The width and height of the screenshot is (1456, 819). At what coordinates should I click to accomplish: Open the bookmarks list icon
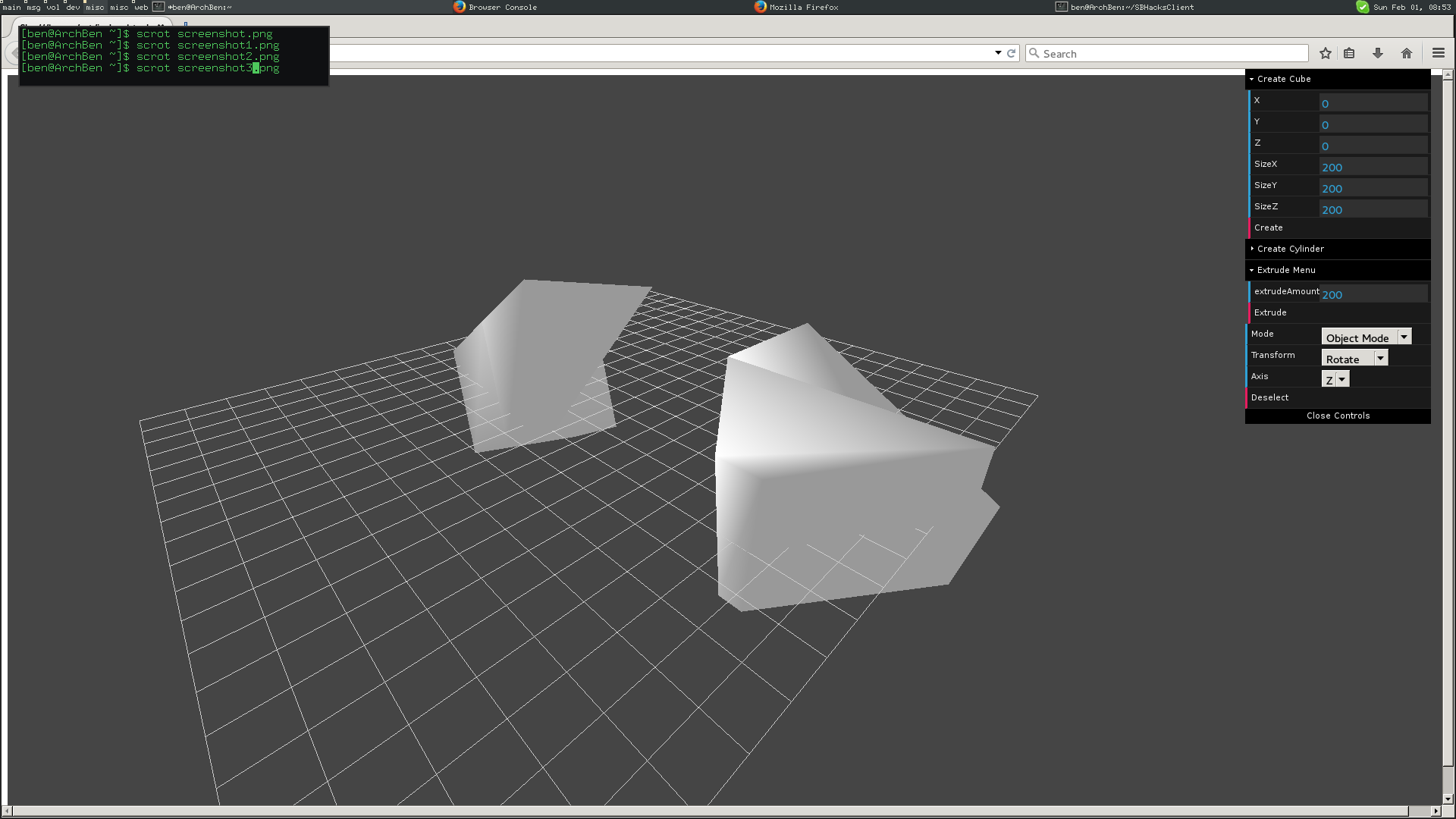pos(1349,53)
